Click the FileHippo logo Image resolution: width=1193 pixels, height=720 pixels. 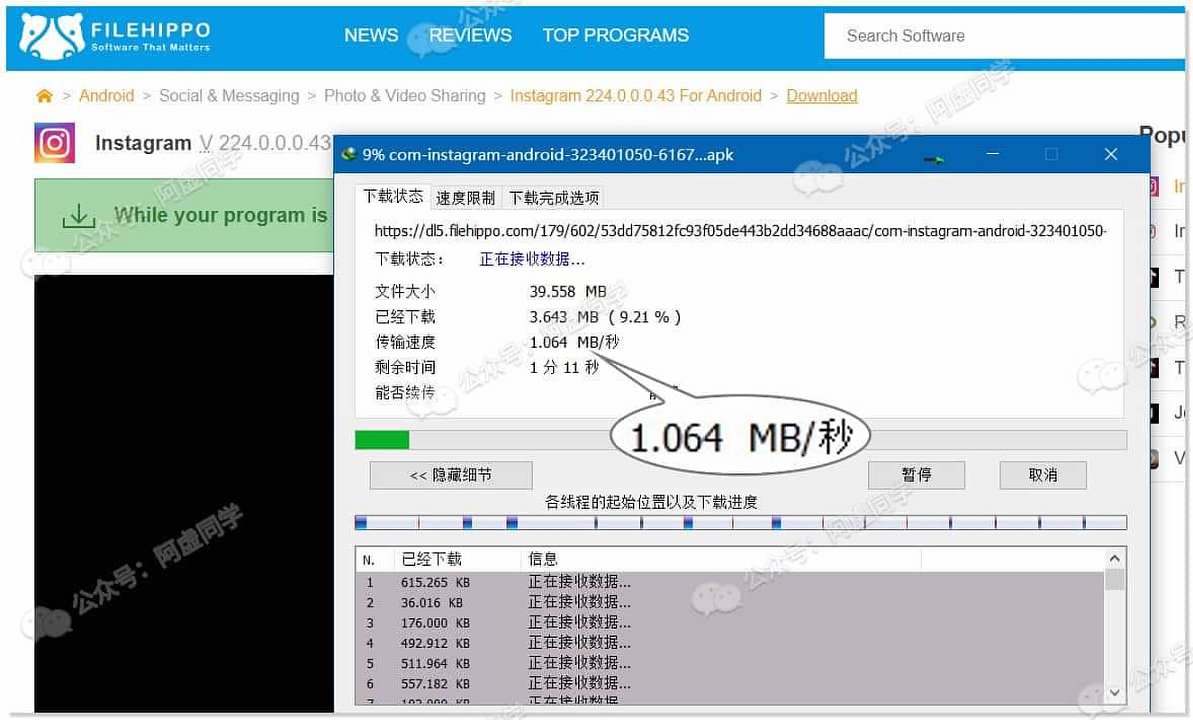coord(115,36)
